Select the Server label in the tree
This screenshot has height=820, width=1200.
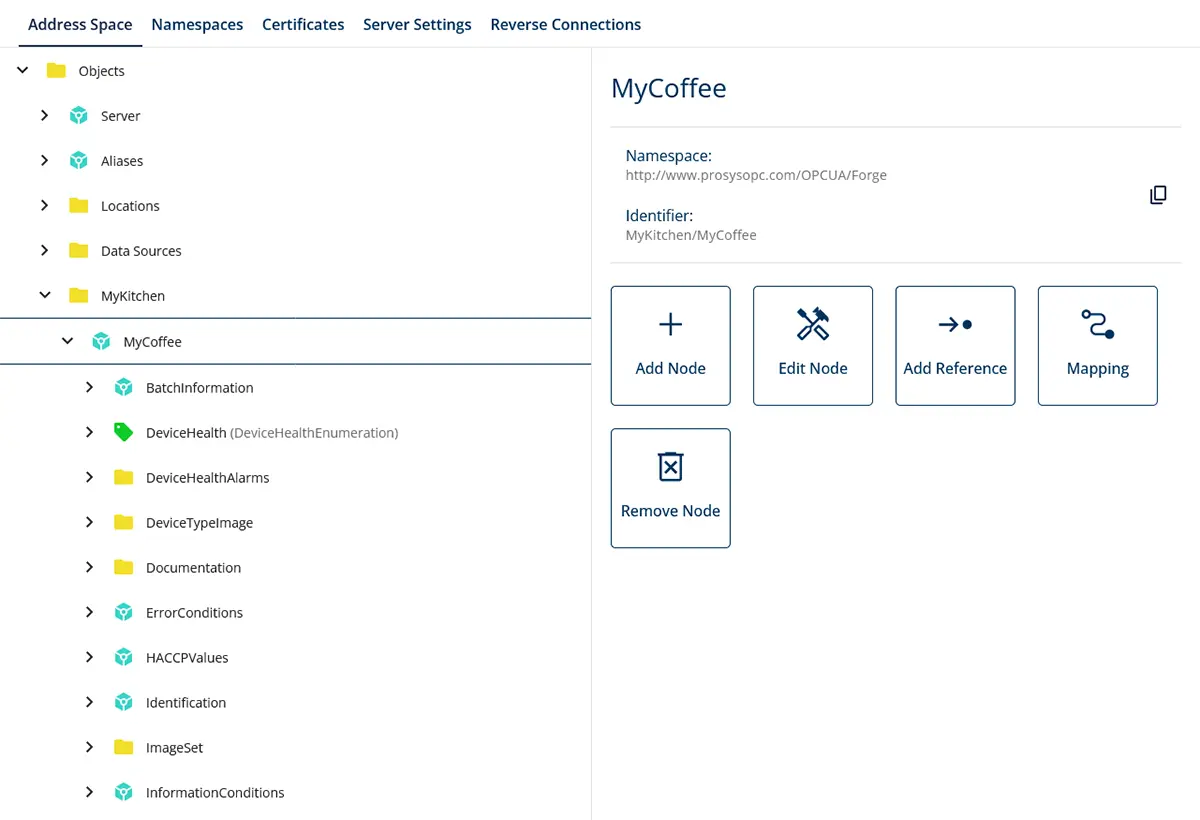point(121,116)
